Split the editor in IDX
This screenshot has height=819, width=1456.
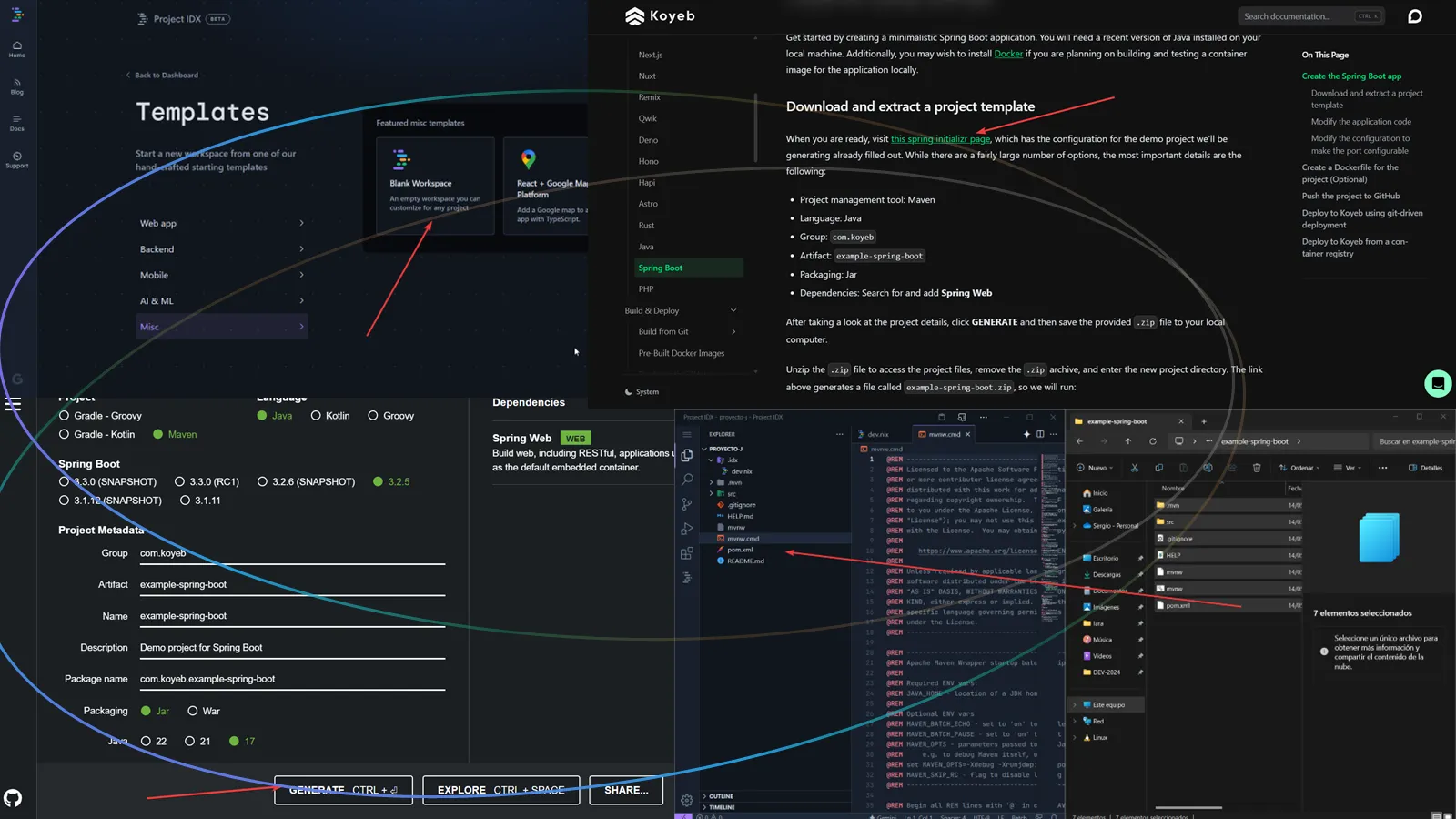point(1040,434)
